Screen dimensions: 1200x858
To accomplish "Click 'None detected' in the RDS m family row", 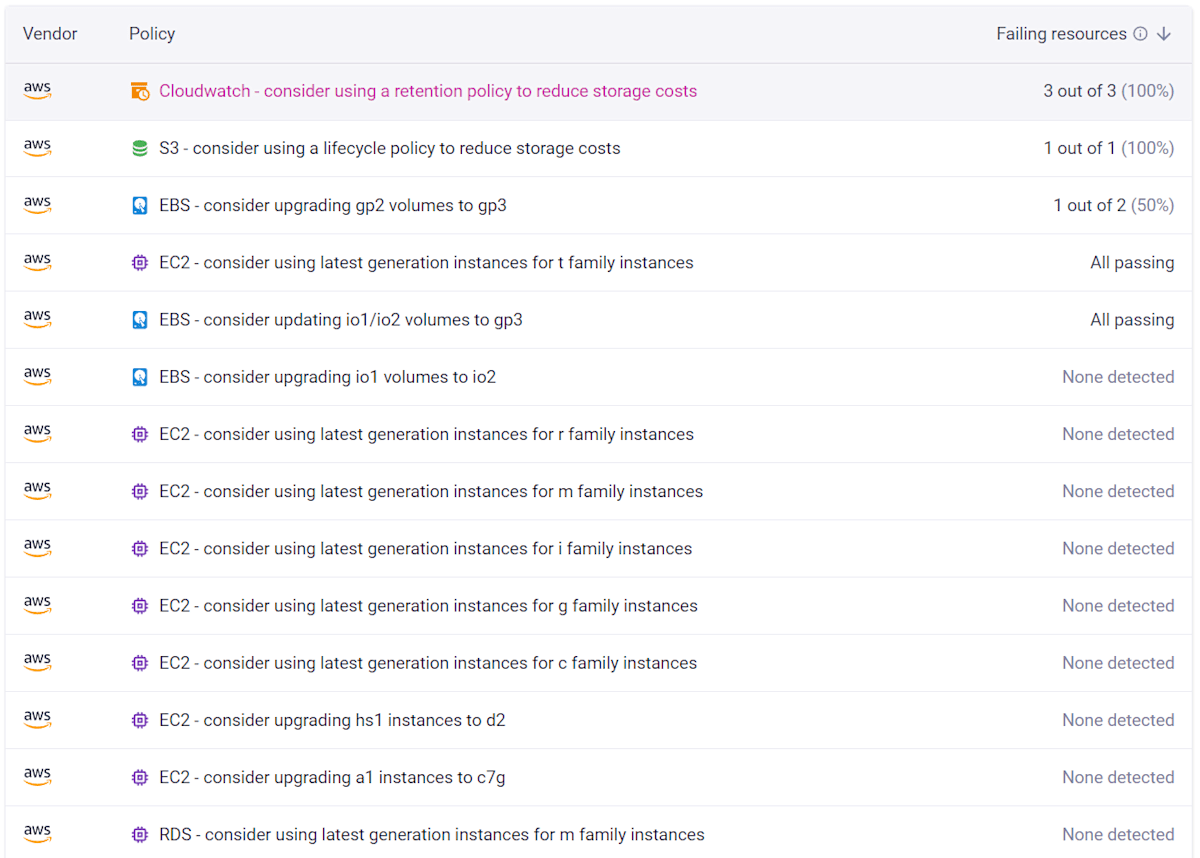I will [x=1118, y=834].
